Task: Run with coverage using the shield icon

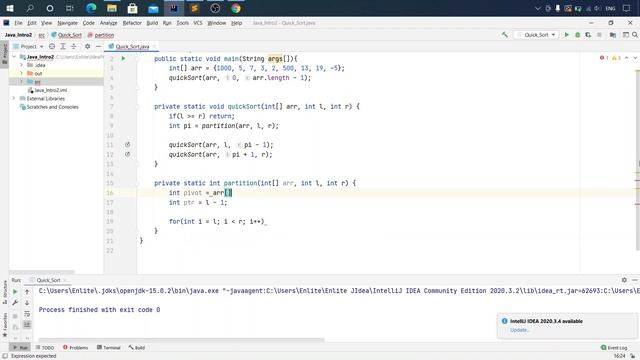Action: [x=588, y=35]
